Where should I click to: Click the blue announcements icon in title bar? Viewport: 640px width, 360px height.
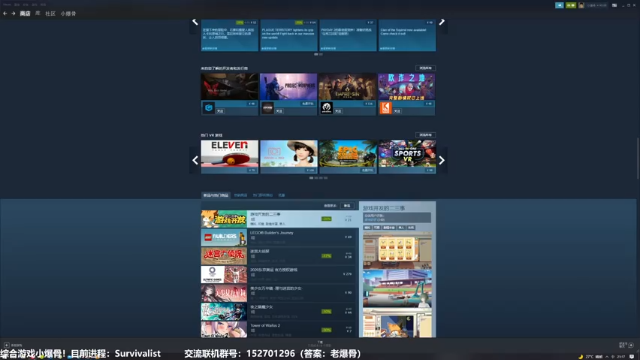click(559, 5)
